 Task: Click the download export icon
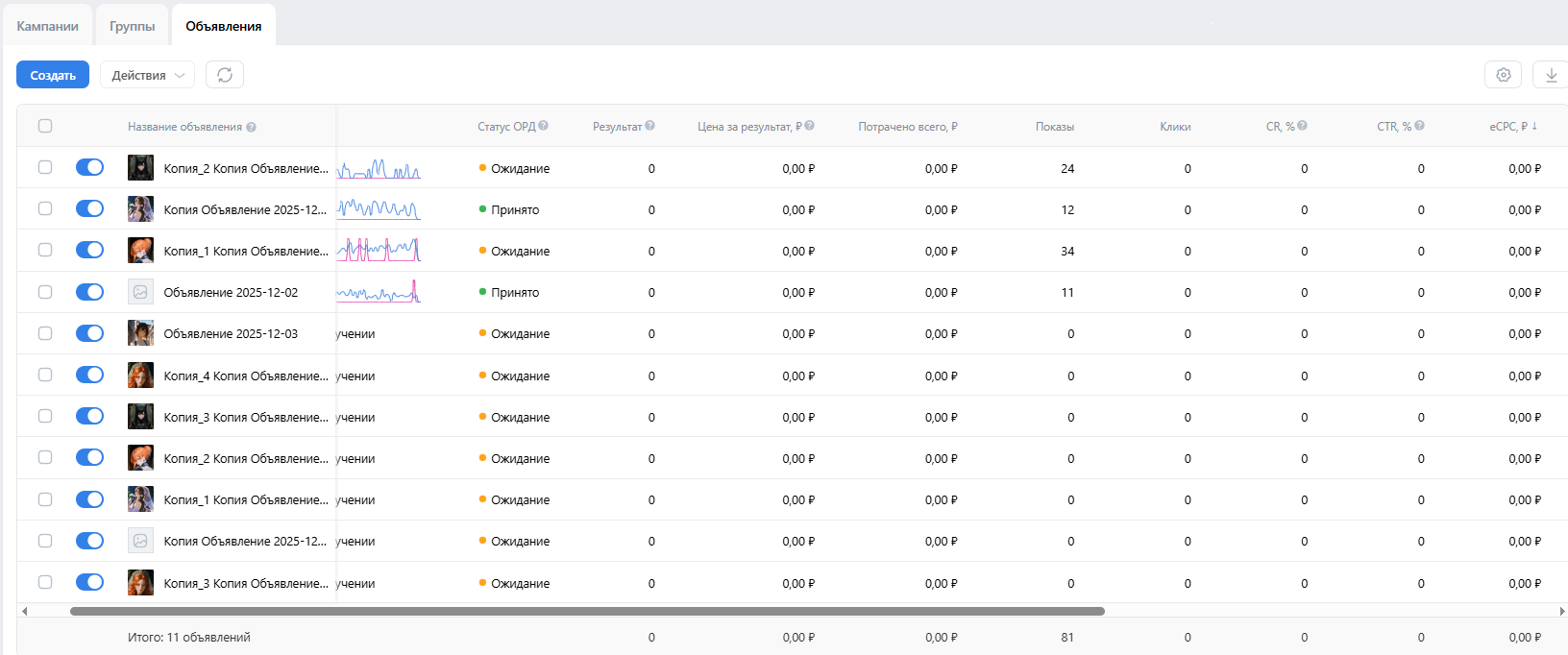coord(1551,75)
